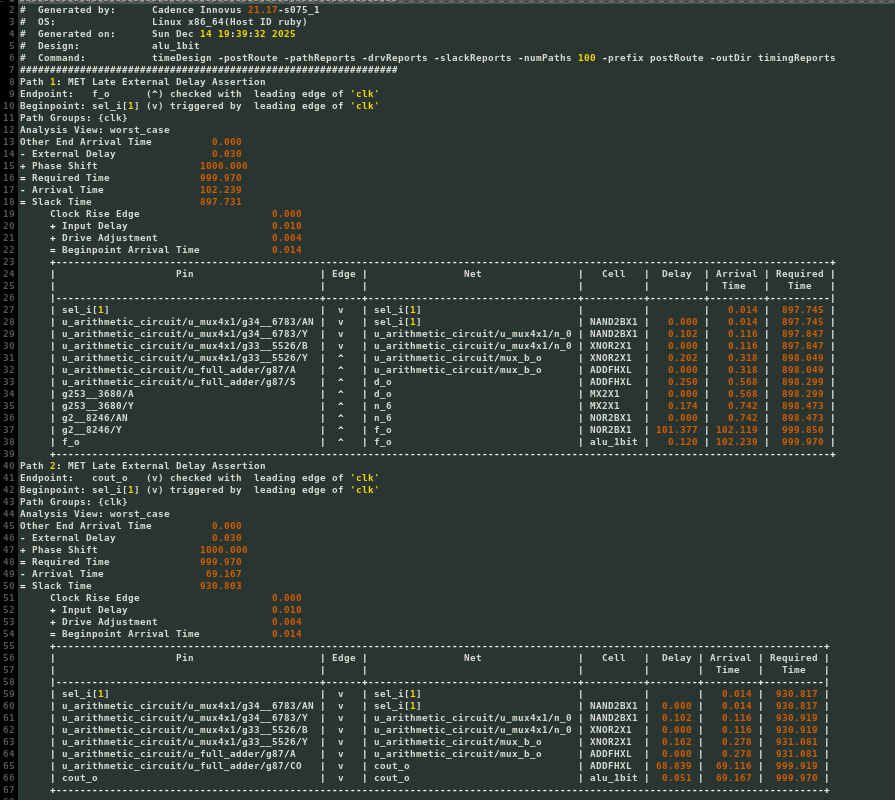The image size is (895, 800).
Task: Click Path 1 Input Delay value 0.010
Action: [287, 225]
